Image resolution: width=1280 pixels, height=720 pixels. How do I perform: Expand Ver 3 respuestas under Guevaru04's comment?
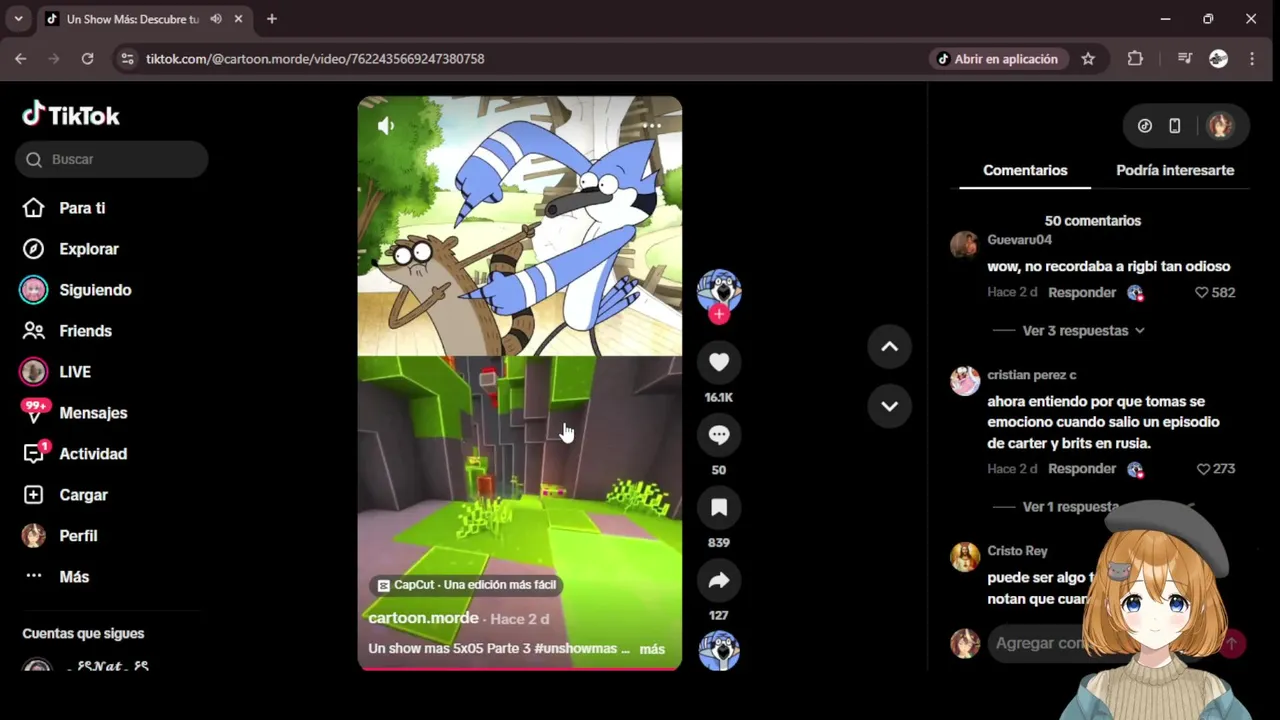tap(1083, 331)
